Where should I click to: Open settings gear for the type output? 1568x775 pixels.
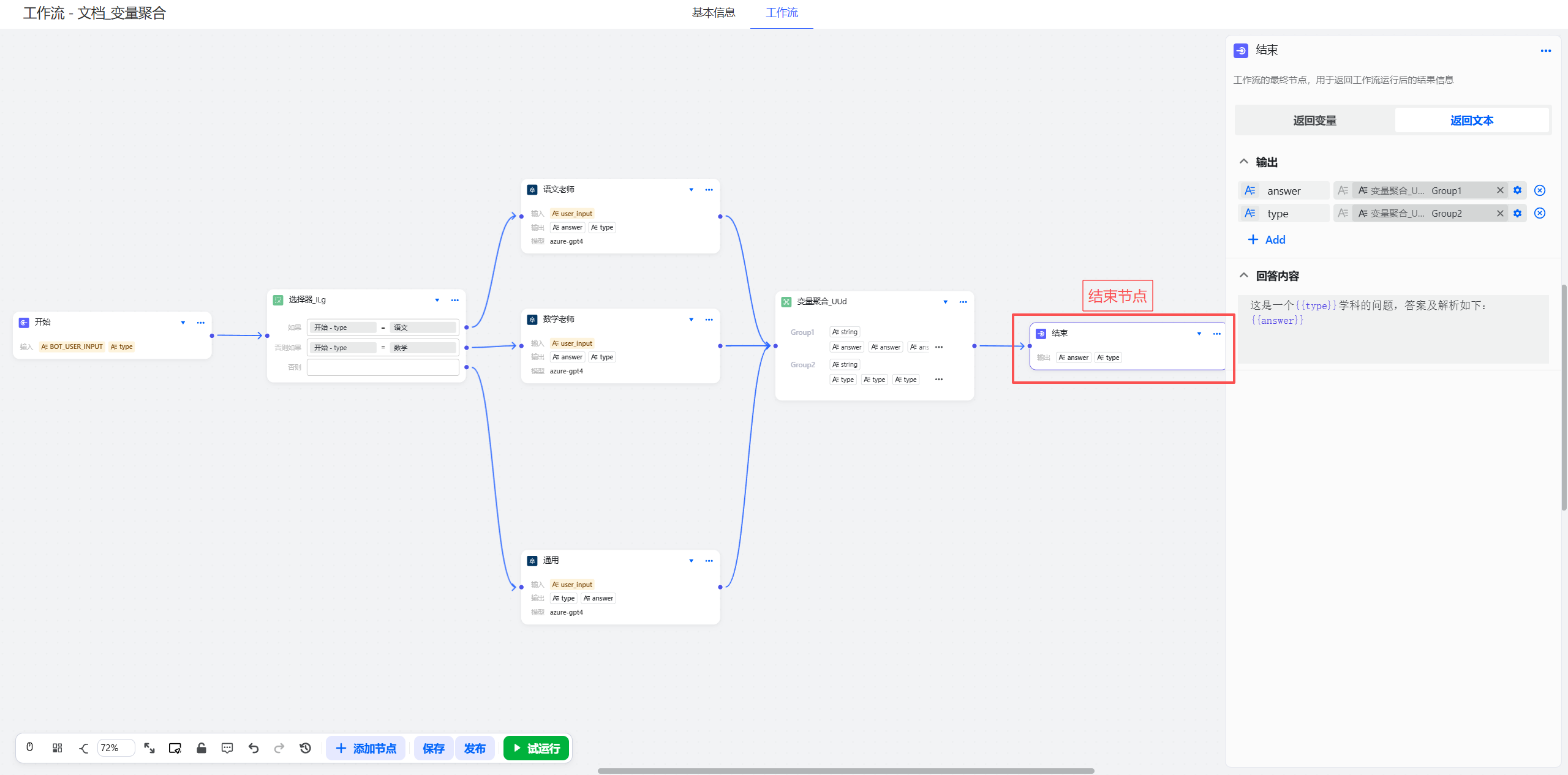[1517, 213]
